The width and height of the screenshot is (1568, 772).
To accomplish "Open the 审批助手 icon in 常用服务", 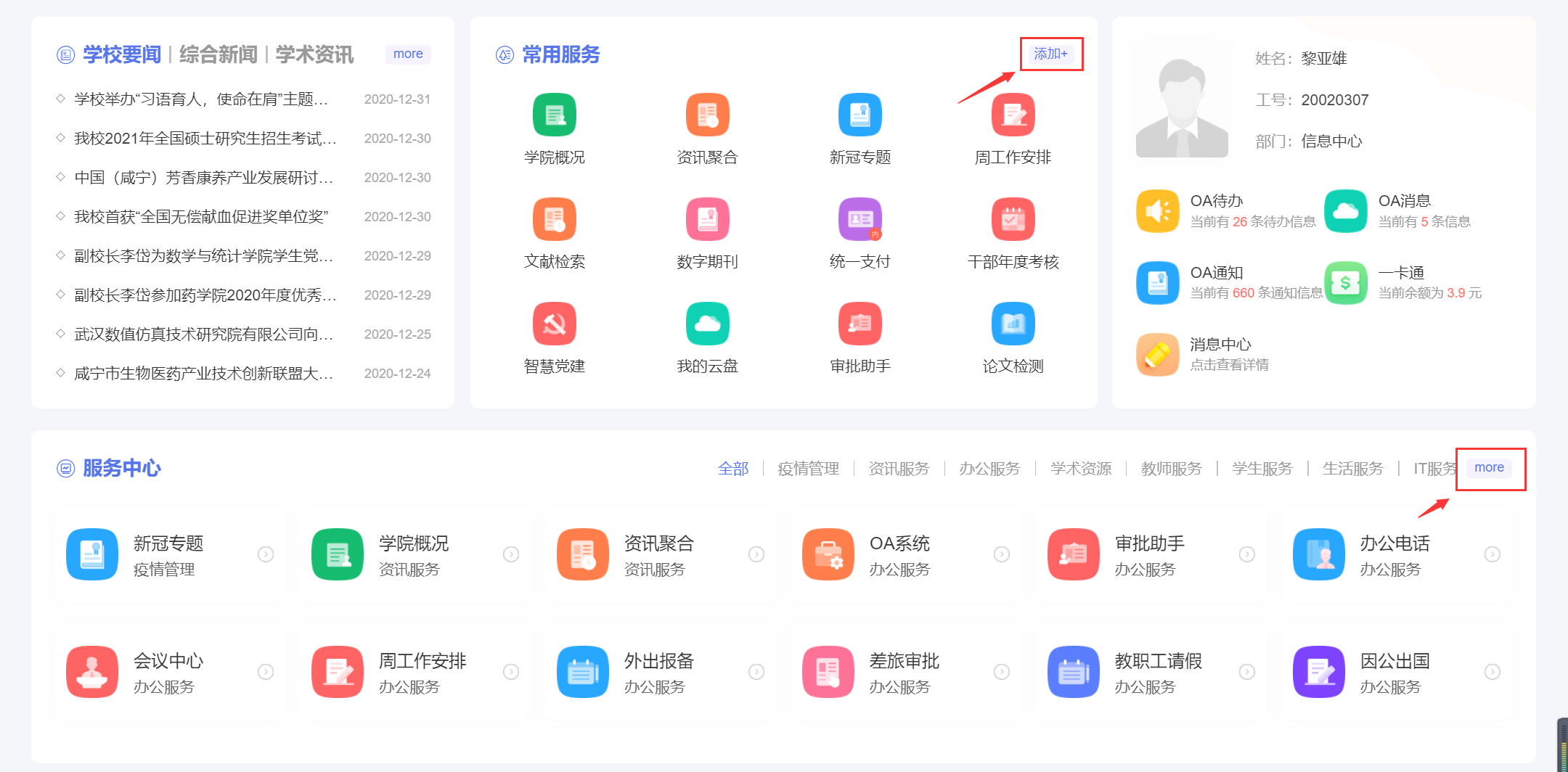I will click(860, 324).
